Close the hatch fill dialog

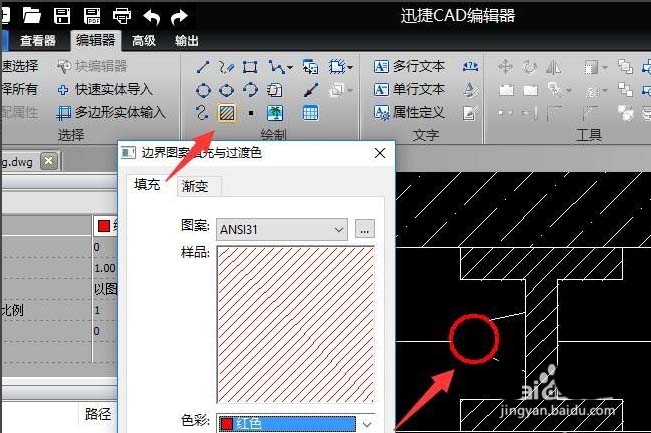coord(380,154)
